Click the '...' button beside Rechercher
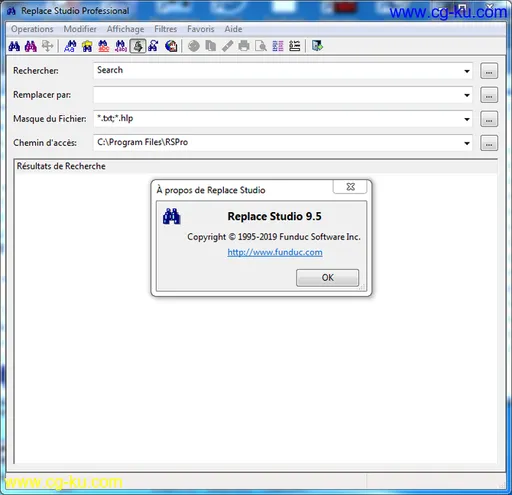512x495 pixels. [x=489, y=71]
